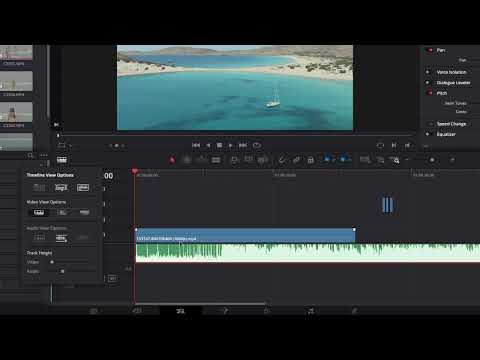
Task: Click the Mark Out icon
Action: [x=407, y=145]
